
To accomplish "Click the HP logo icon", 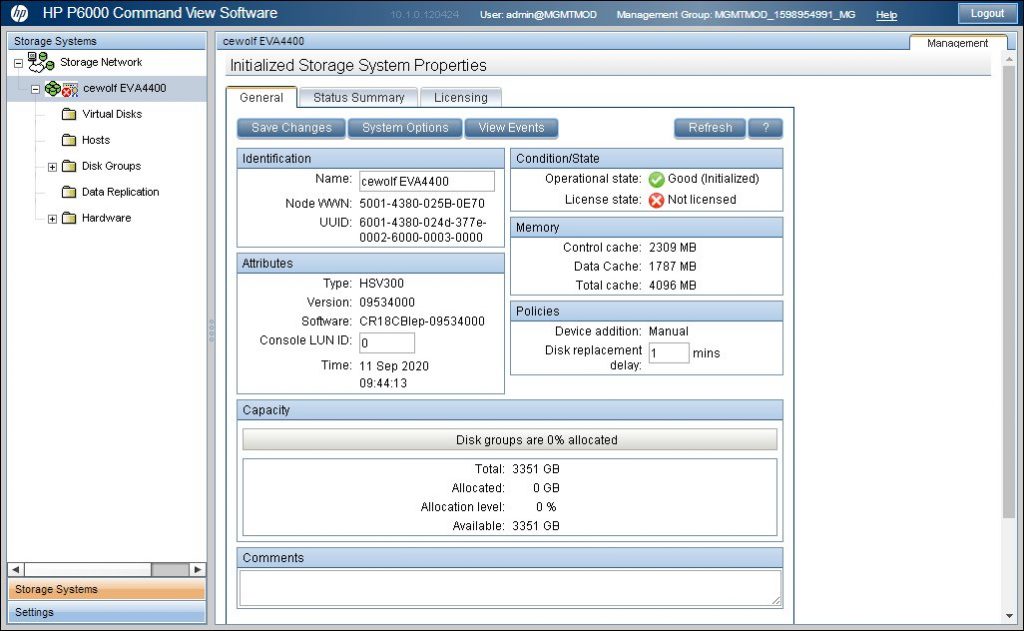I will (20, 13).
